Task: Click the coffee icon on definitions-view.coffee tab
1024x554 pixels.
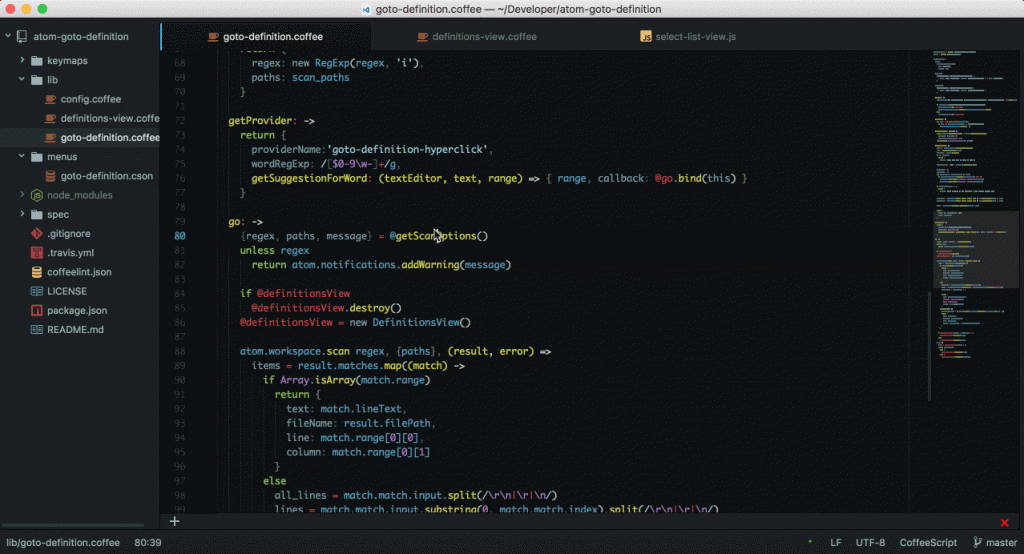Action: pos(423,37)
